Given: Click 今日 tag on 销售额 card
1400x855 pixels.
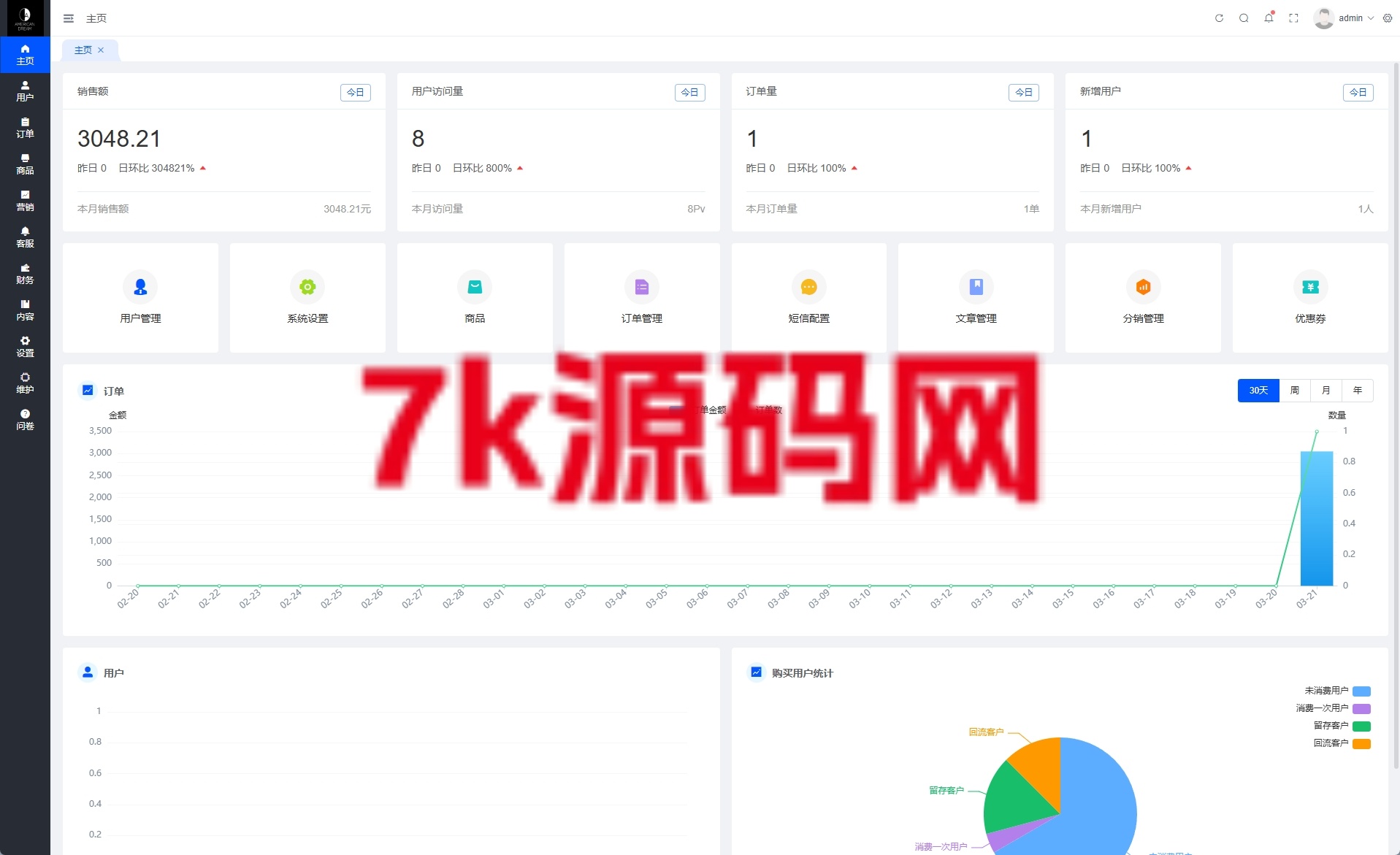Looking at the screenshot, I should point(356,93).
